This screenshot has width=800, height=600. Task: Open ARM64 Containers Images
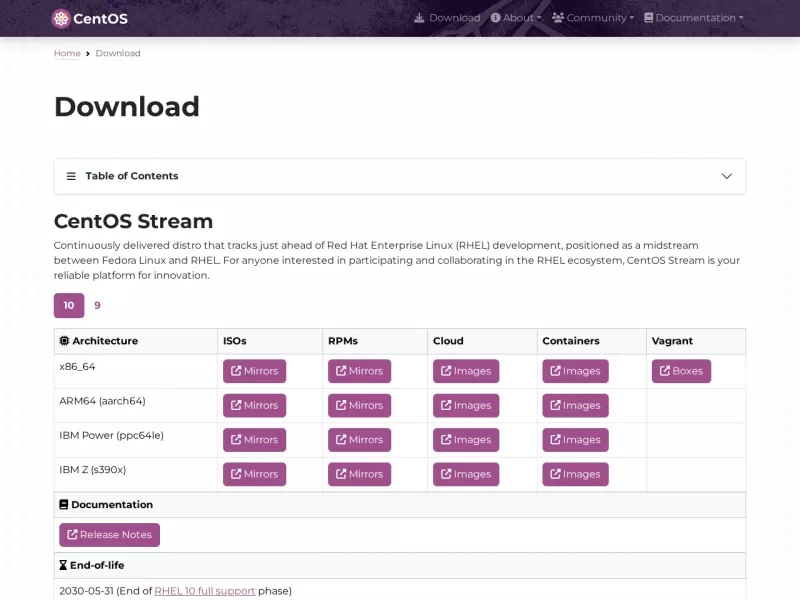[x=575, y=406]
